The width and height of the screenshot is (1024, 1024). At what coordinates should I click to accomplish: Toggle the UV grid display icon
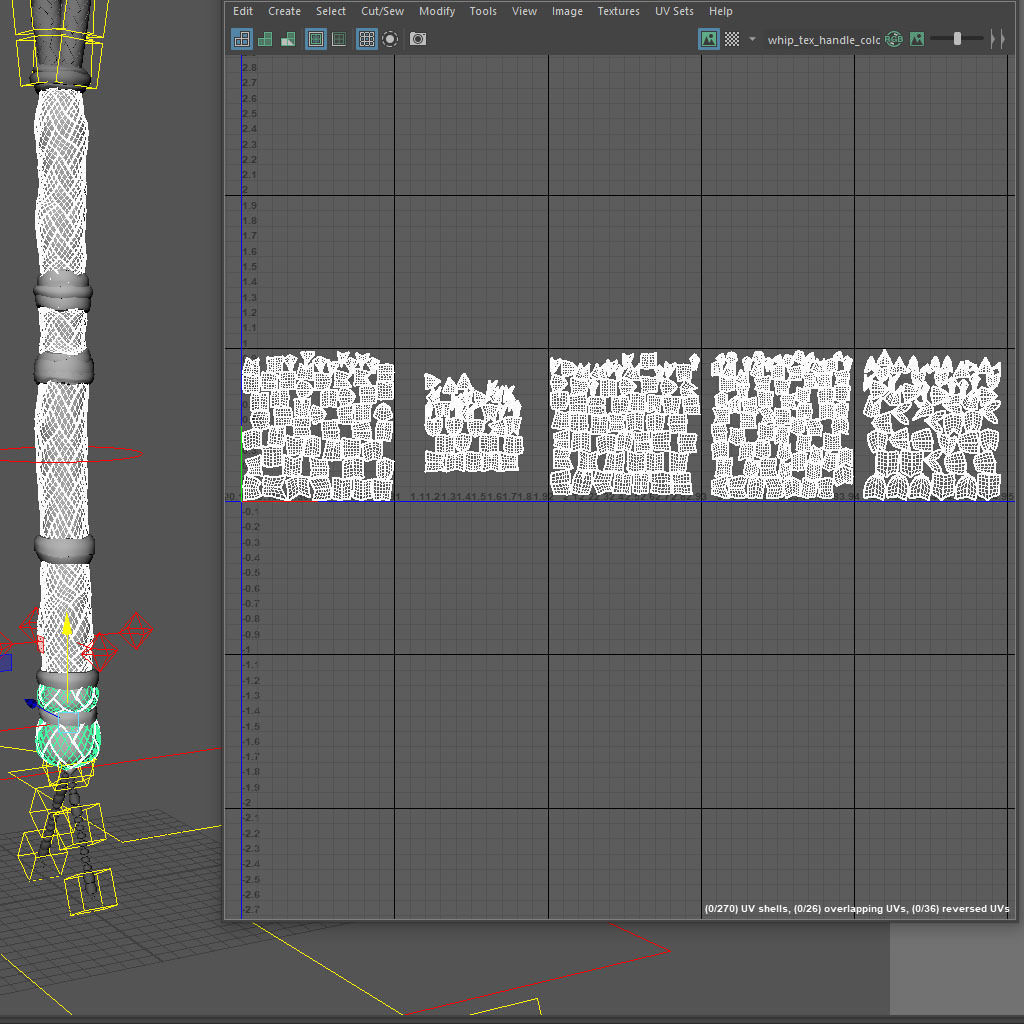click(367, 39)
